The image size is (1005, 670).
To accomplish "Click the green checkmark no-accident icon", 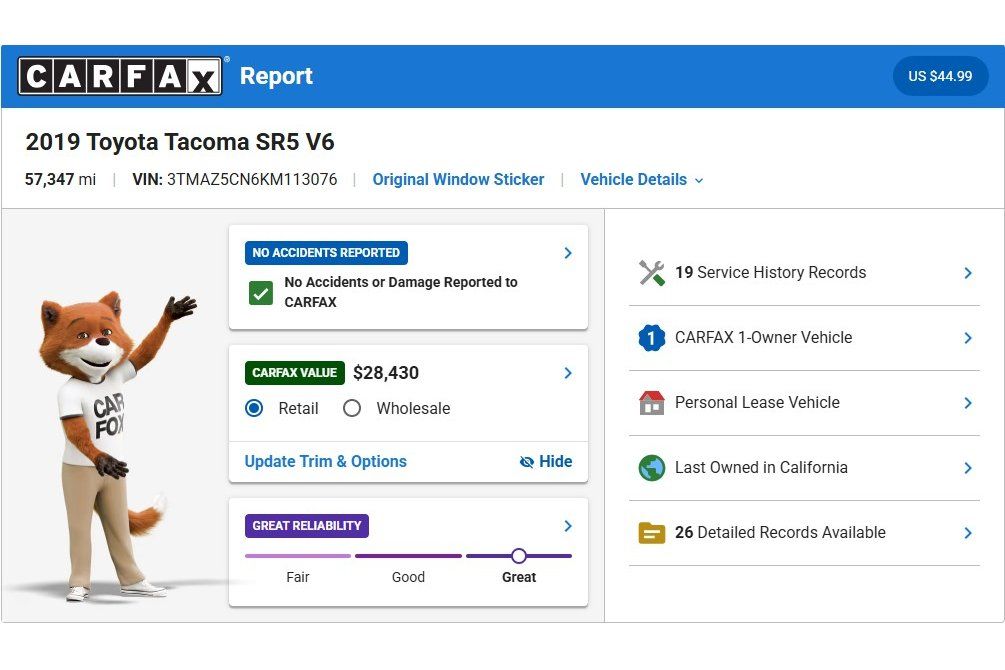I will pos(261,293).
